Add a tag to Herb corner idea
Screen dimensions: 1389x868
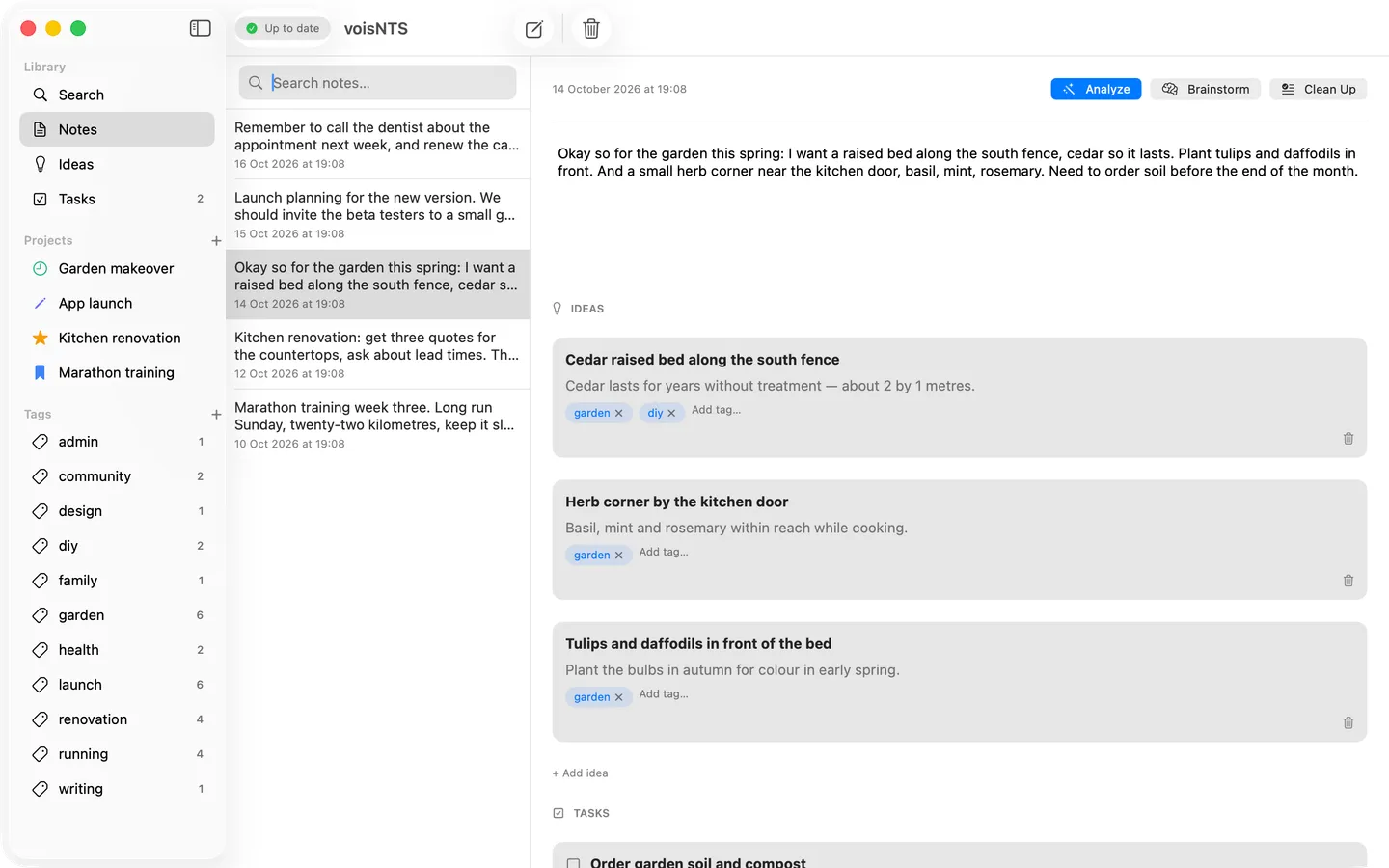click(664, 553)
